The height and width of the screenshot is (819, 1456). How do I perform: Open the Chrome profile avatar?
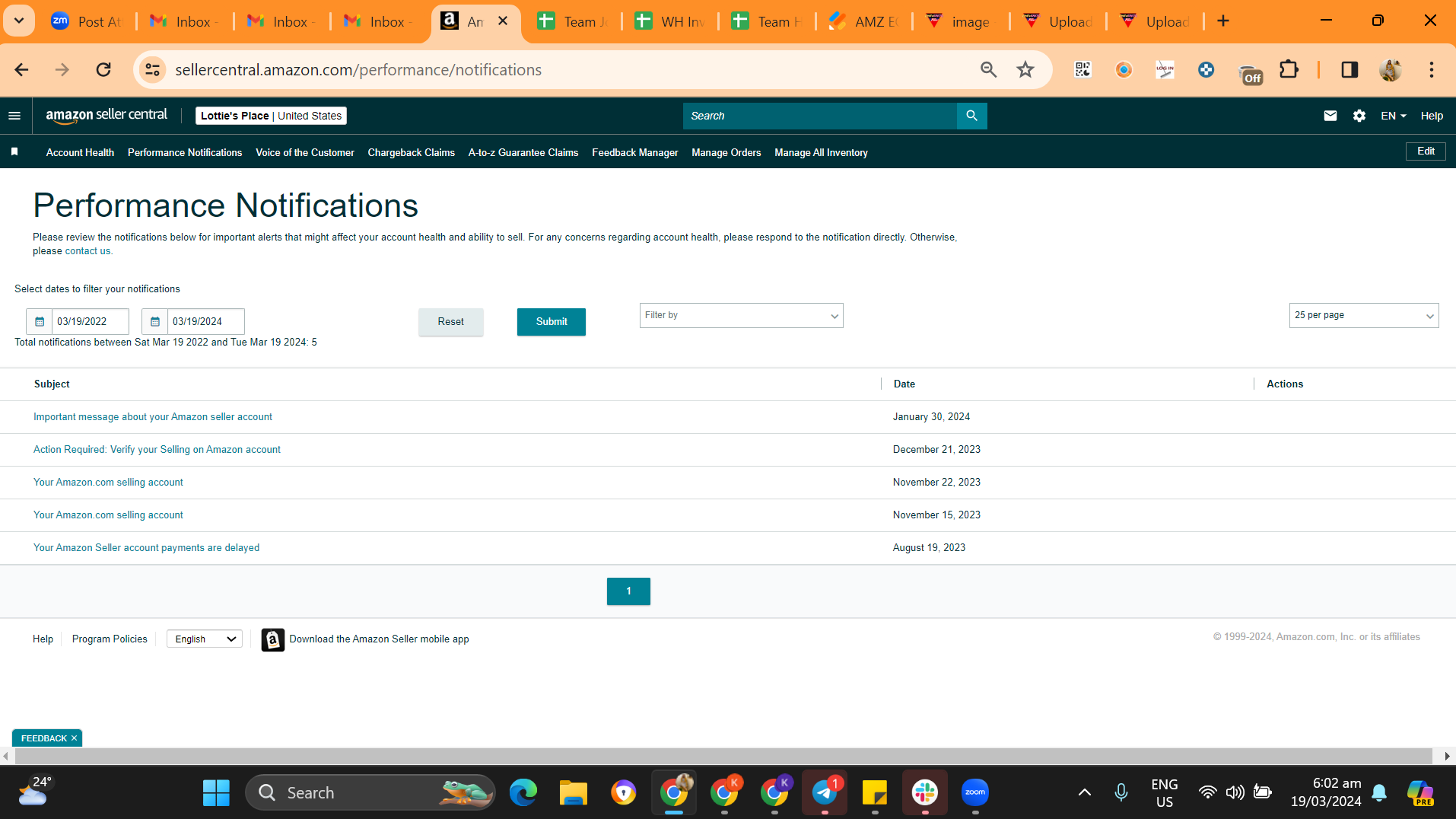click(x=1390, y=70)
